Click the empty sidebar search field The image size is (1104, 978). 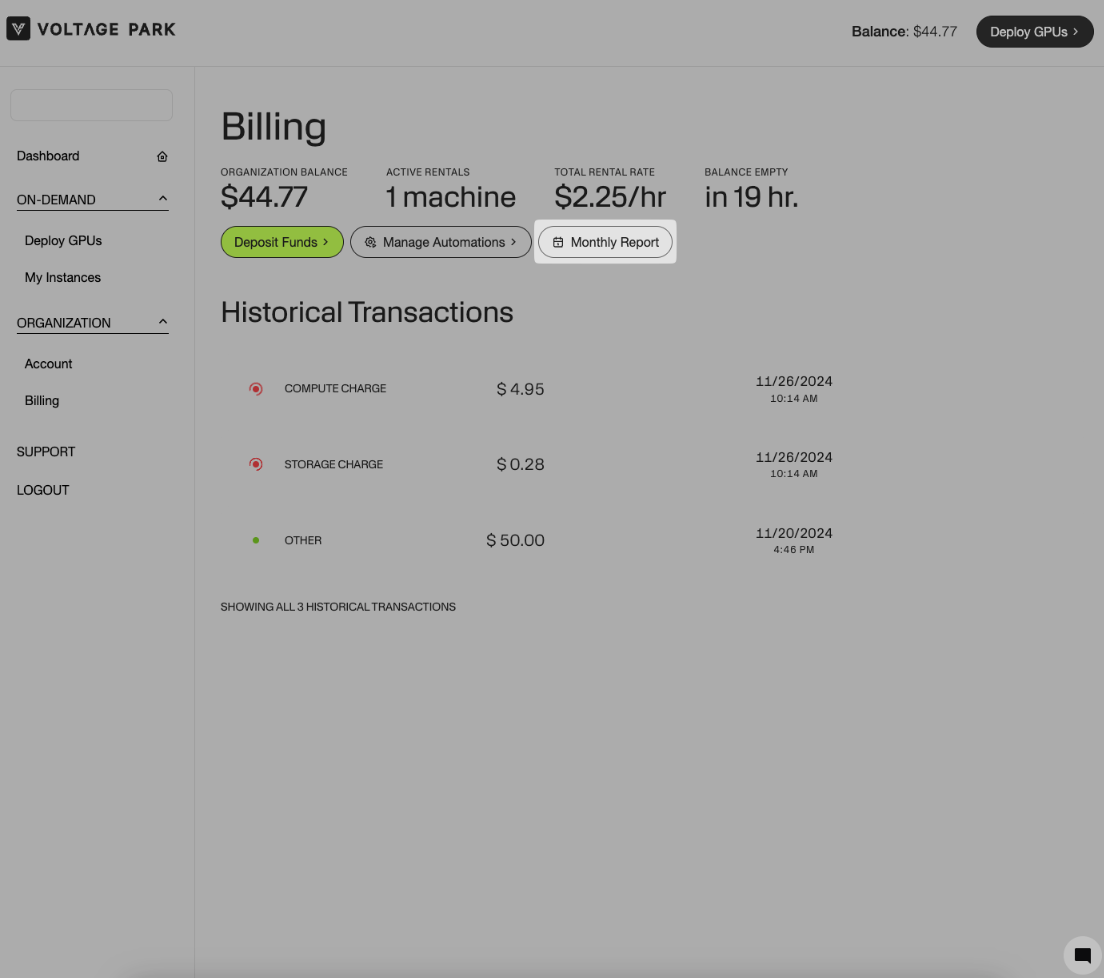91,105
